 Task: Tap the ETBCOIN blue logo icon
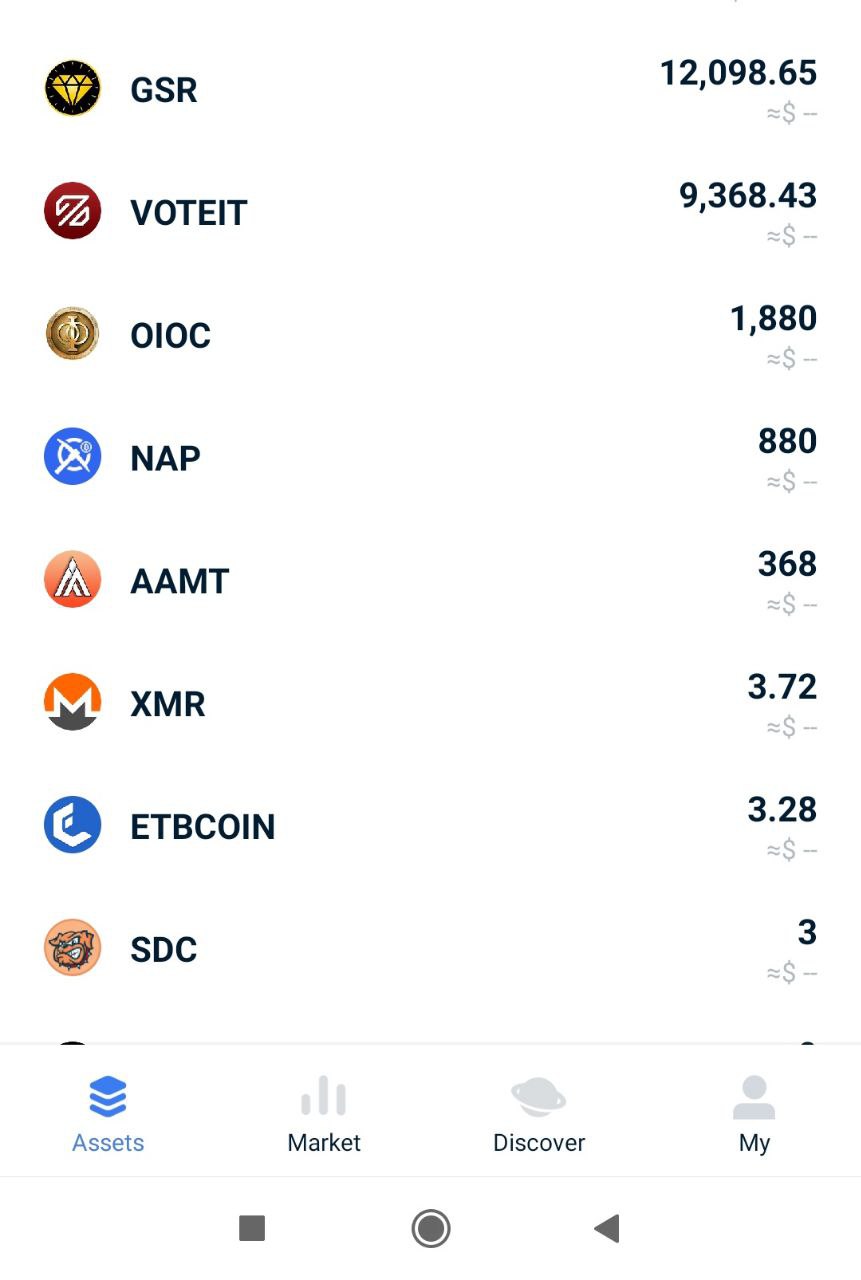(73, 825)
